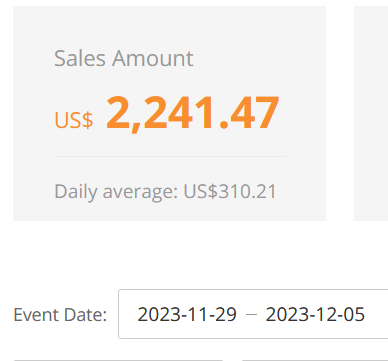Select the start date 2023-11-29
Viewport: 388px width, 361px height.
(187, 314)
